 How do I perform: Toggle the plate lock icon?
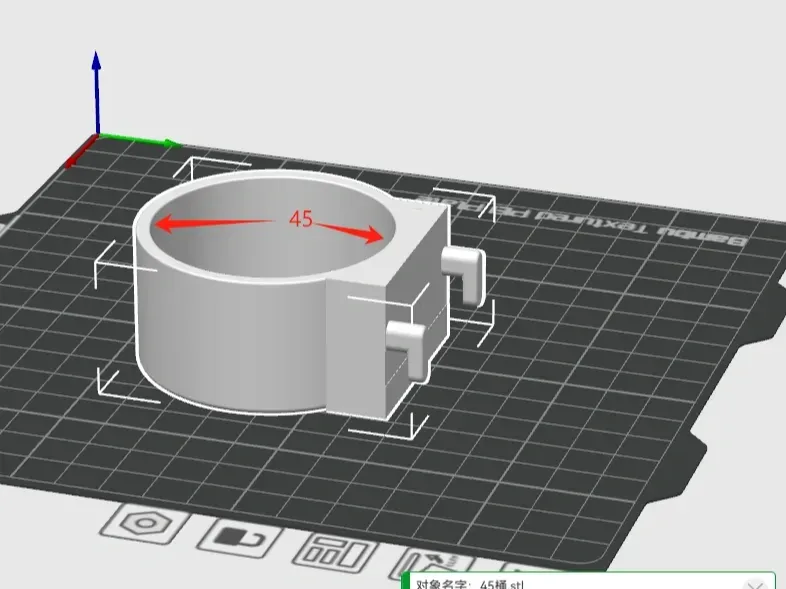240,539
